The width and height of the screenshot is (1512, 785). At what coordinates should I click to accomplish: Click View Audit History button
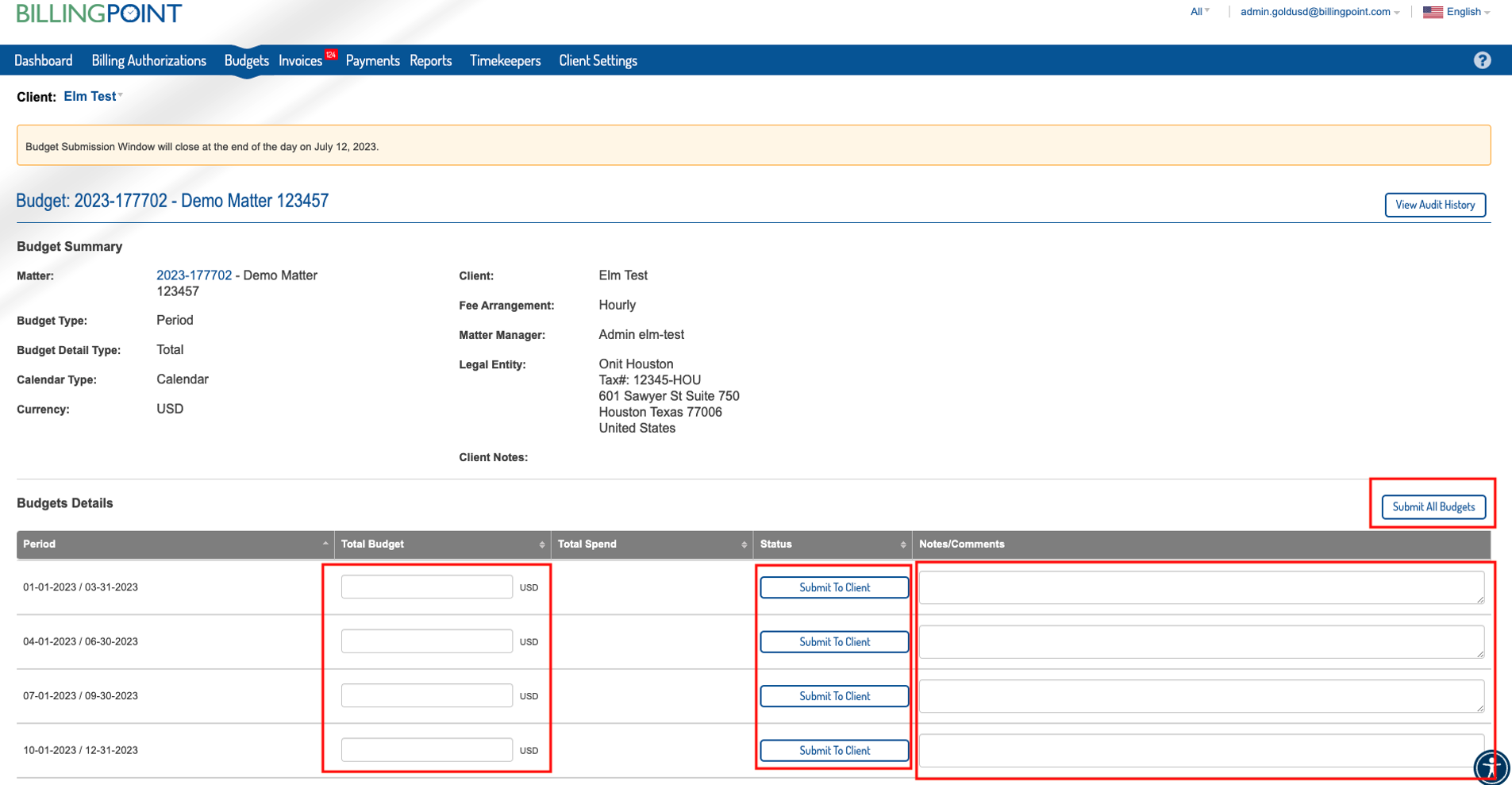pos(1435,205)
